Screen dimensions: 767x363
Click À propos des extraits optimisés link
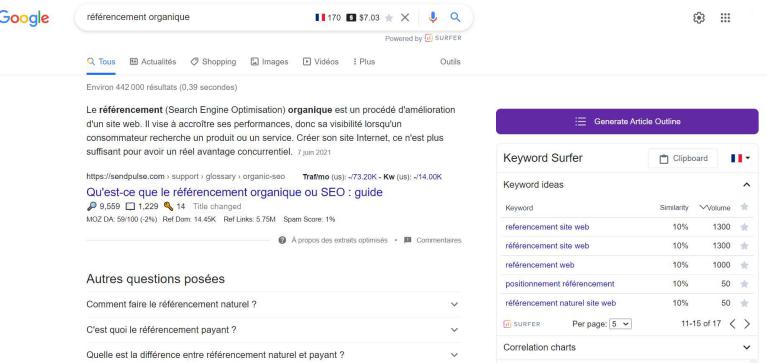tap(339, 240)
